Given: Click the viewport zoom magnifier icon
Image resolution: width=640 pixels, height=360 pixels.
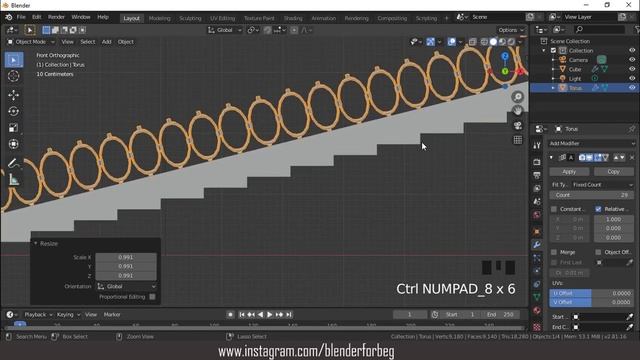Looking at the screenshot, I should pos(518,97).
